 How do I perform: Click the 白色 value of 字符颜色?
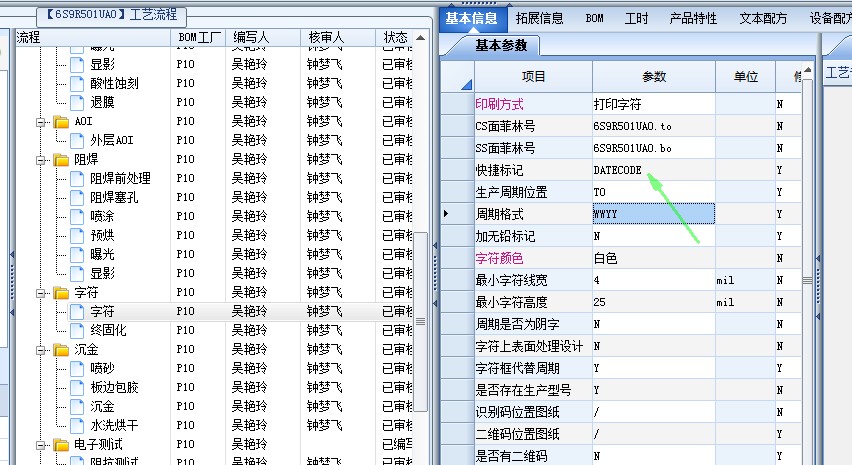654,258
